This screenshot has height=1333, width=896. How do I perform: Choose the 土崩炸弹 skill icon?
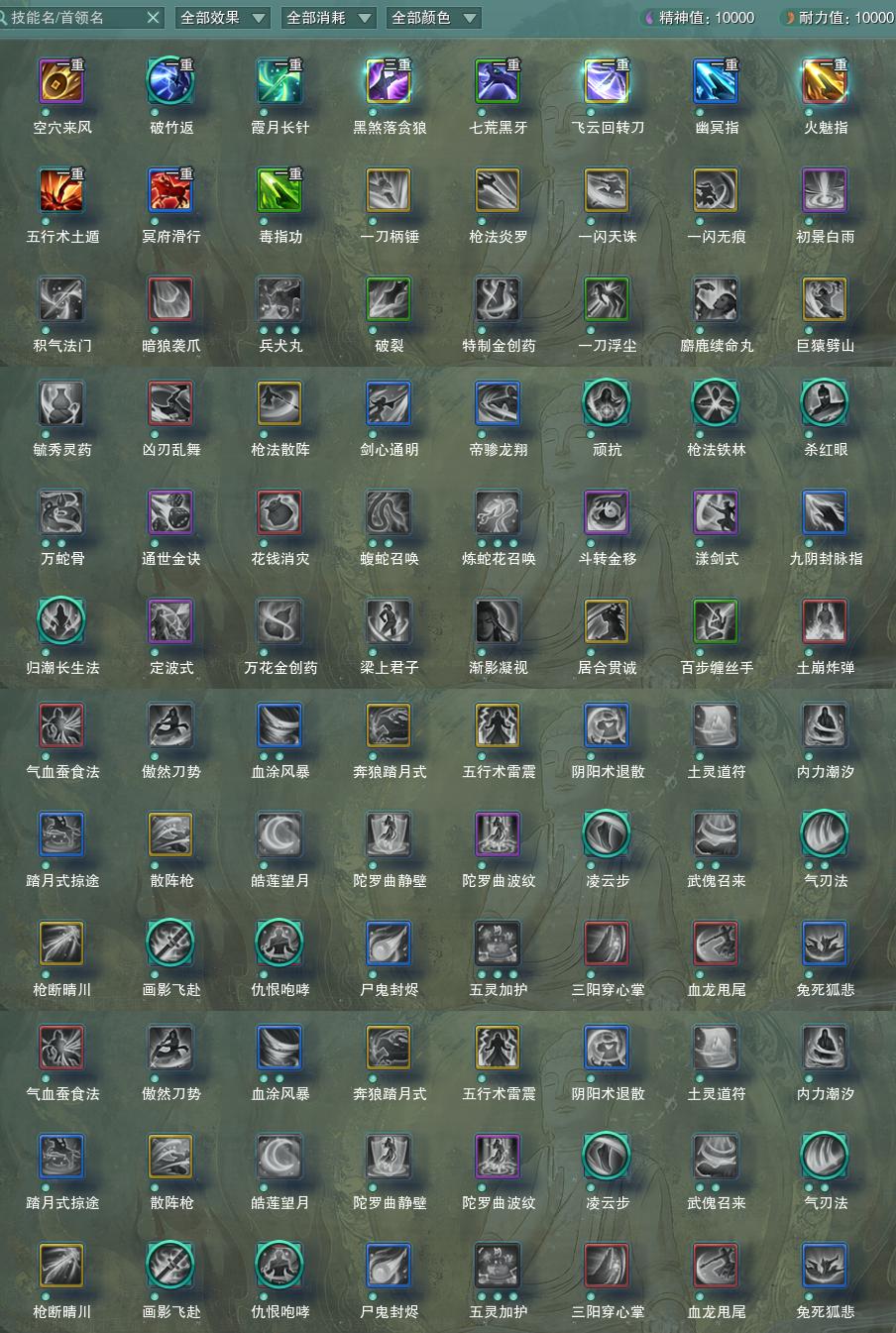[826, 621]
